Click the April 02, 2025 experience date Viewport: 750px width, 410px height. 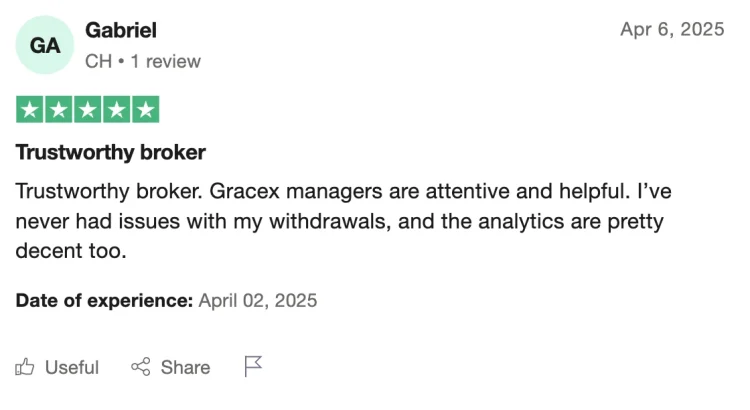click(258, 300)
